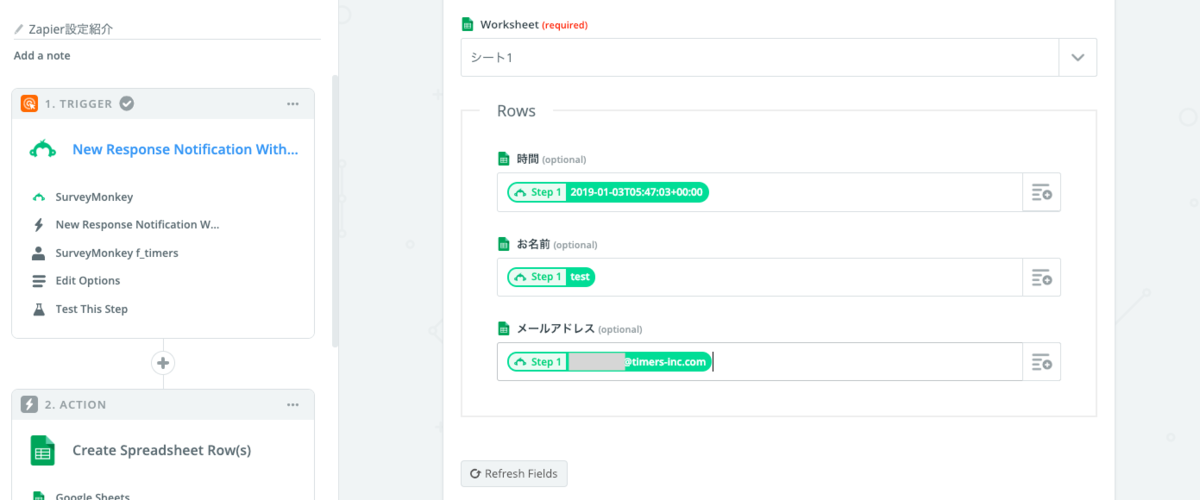Click the Step 1 test pill
1200x500 pixels.
(x=551, y=277)
